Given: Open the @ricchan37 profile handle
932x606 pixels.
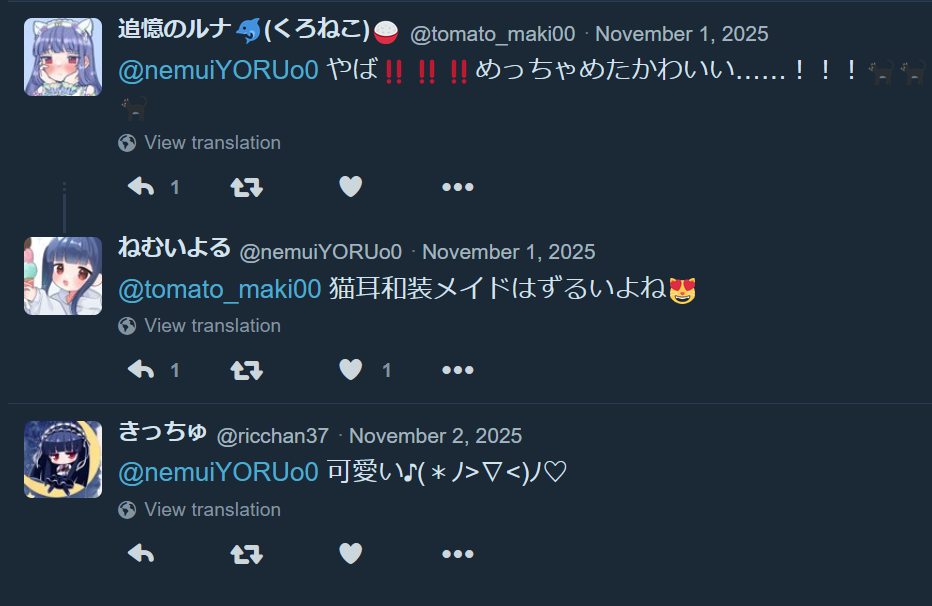Looking at the screenshot, I should point(273,436).
